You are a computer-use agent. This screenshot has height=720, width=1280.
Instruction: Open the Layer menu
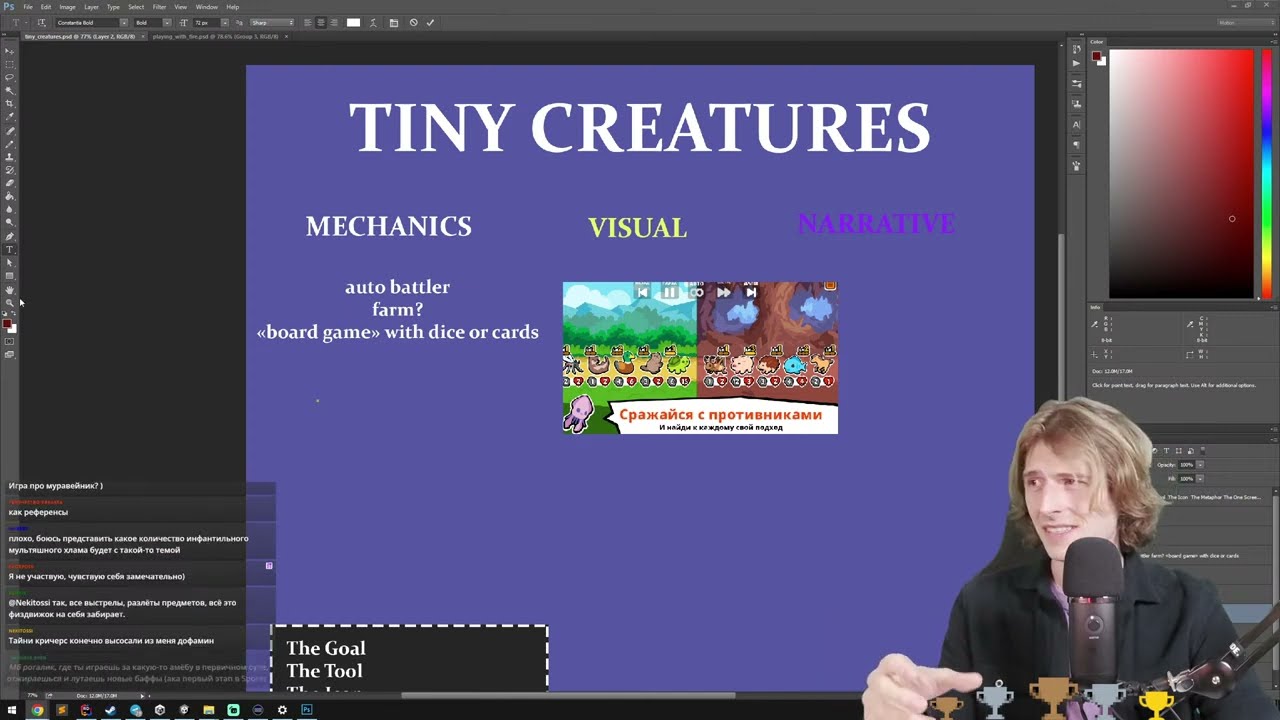pos(91,7)
